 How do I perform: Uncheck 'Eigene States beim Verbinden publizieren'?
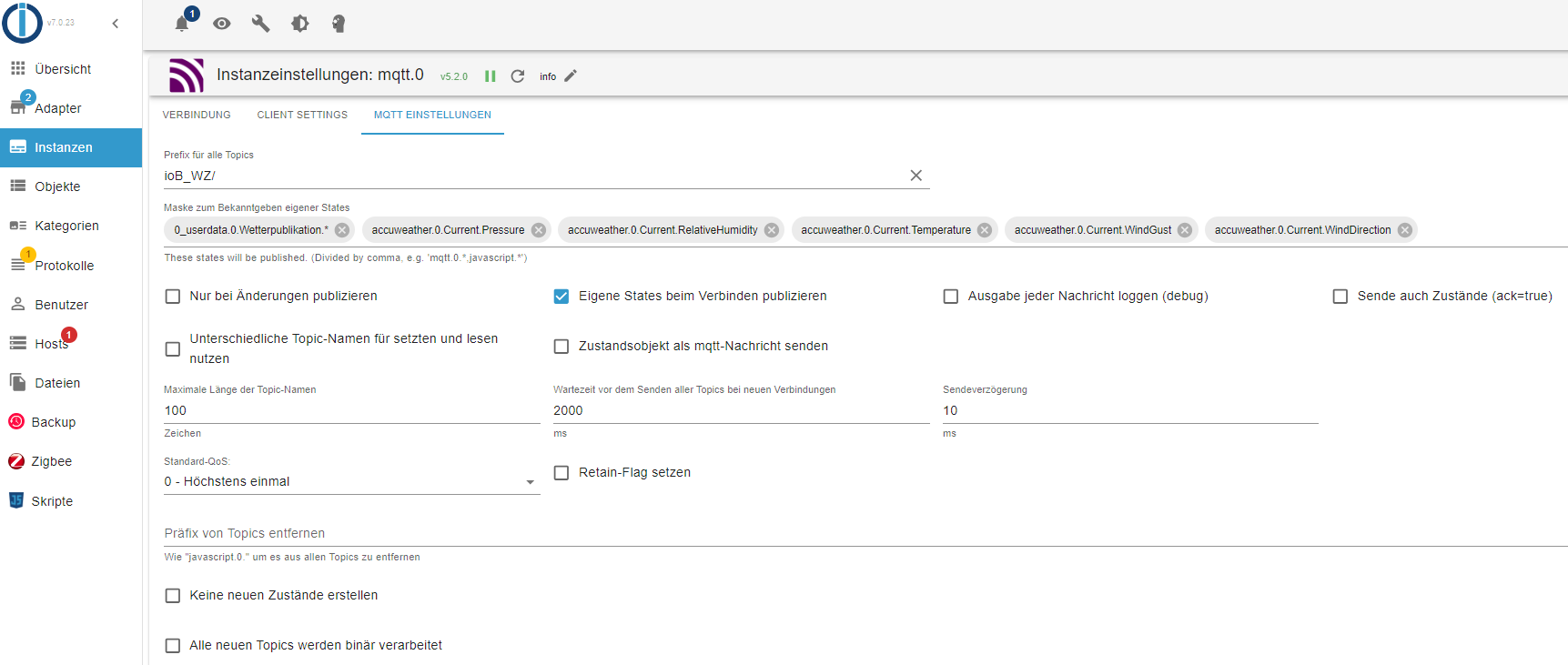coord(561,297)
